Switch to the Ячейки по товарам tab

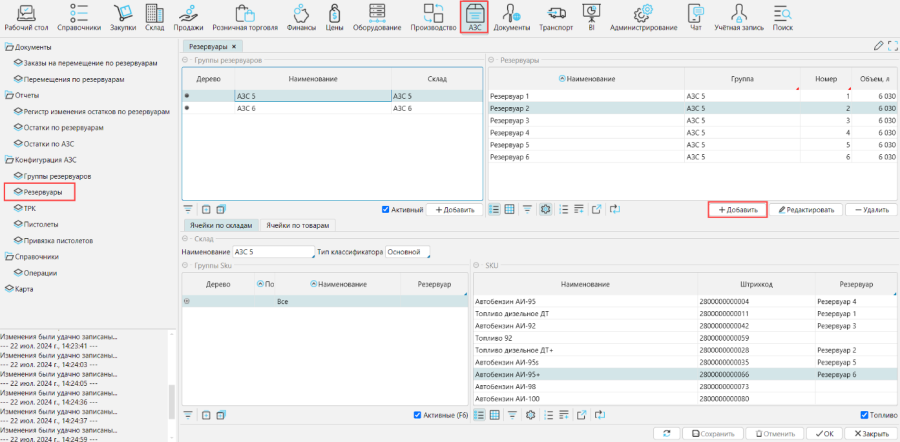coord(297,226)
